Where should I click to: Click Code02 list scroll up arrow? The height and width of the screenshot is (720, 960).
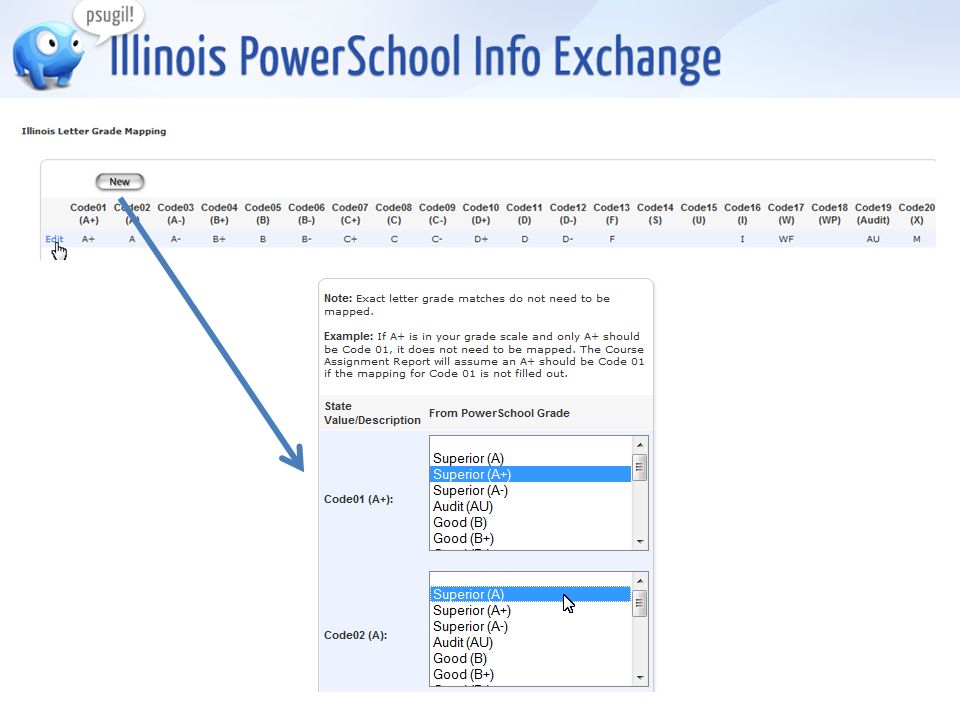[640, 581]
